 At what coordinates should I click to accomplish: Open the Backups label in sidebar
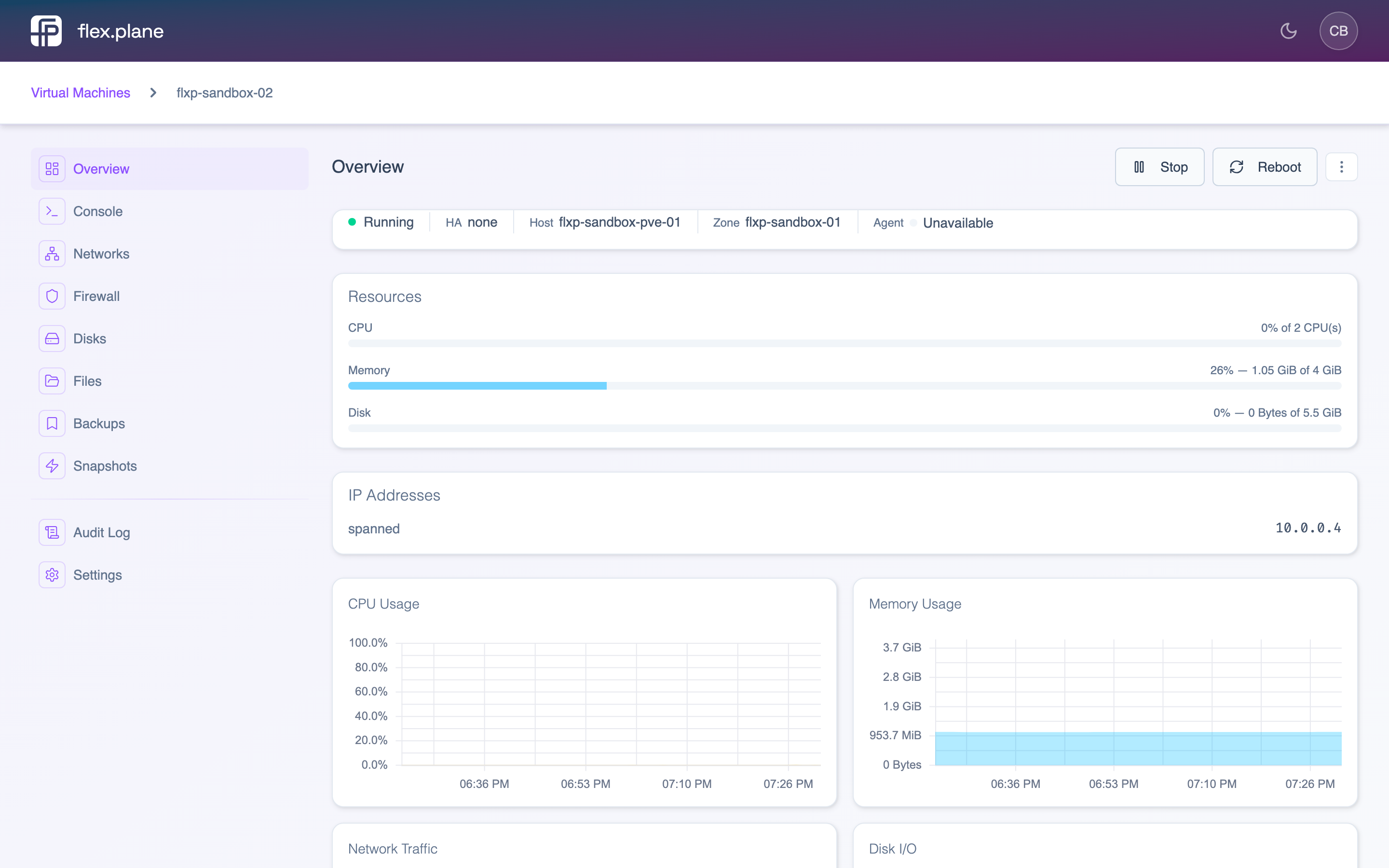99,424
